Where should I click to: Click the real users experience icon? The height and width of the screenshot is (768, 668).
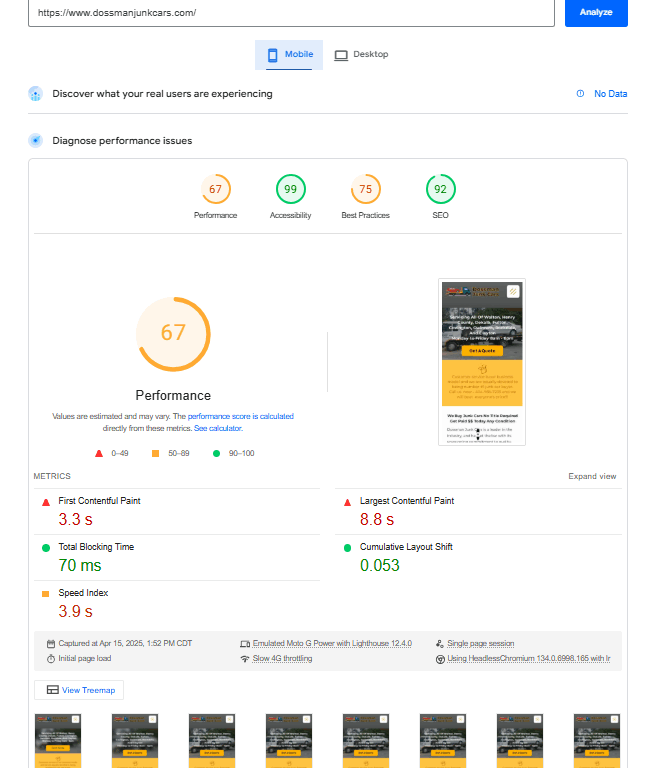click(36, 94)
